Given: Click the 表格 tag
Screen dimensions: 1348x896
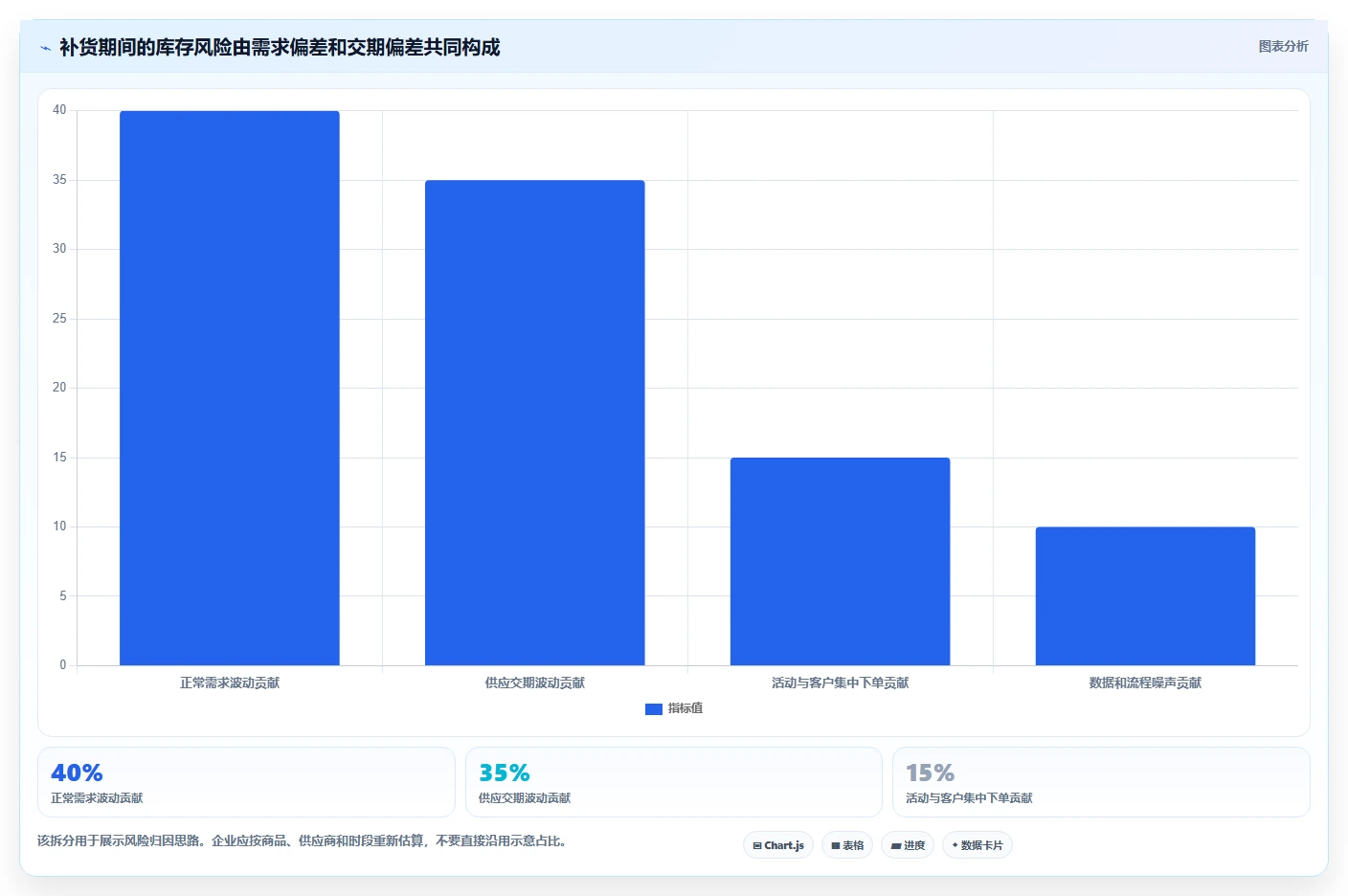Looking at the screenshot, I should 847,845.
